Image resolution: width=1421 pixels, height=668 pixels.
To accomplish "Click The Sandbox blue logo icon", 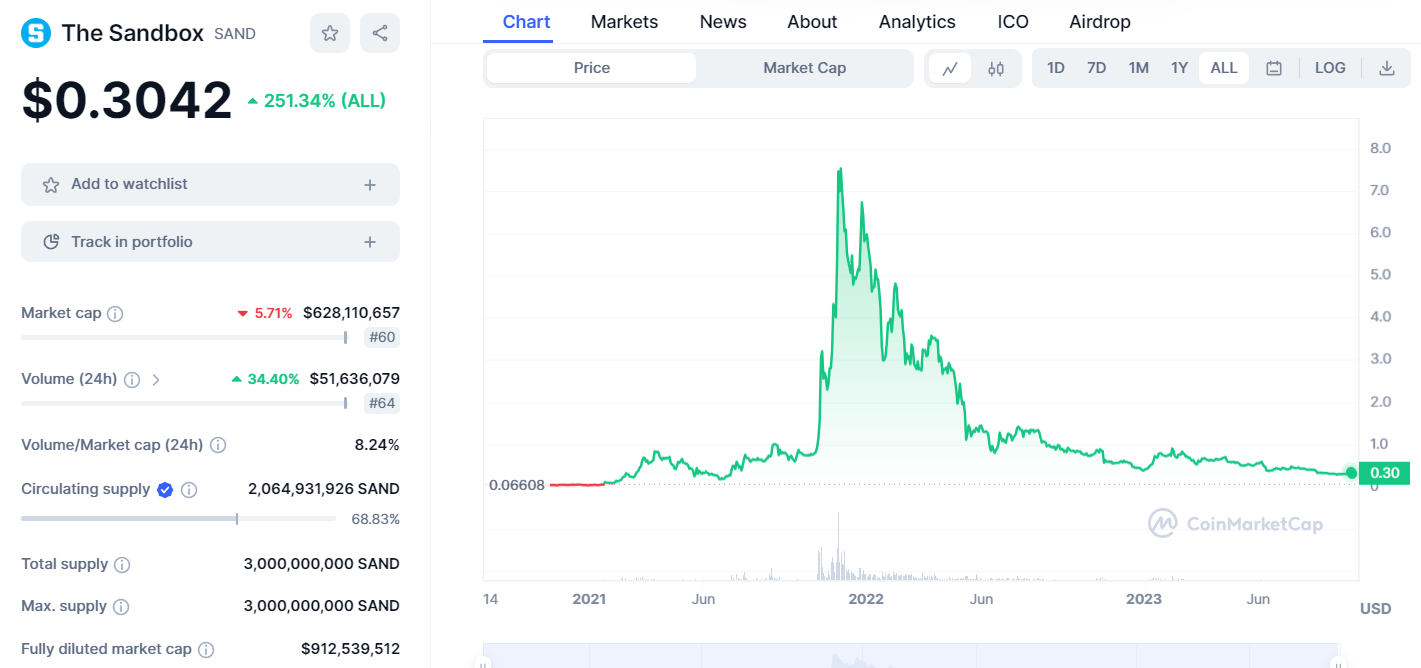I will (x=36, y=33).
